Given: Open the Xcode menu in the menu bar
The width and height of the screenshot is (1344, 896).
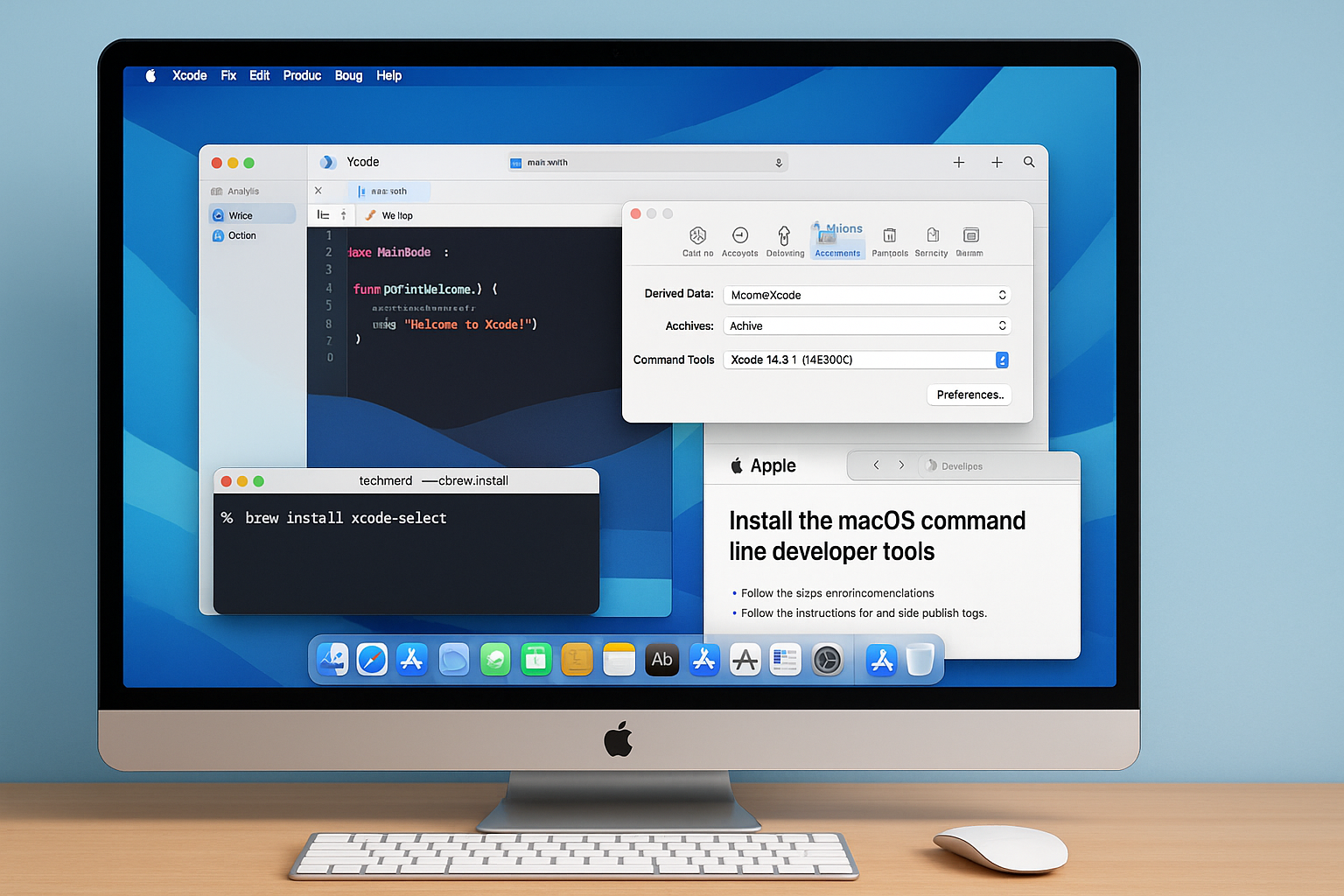Looking at the screenshot, I should [x=189, y=75].
